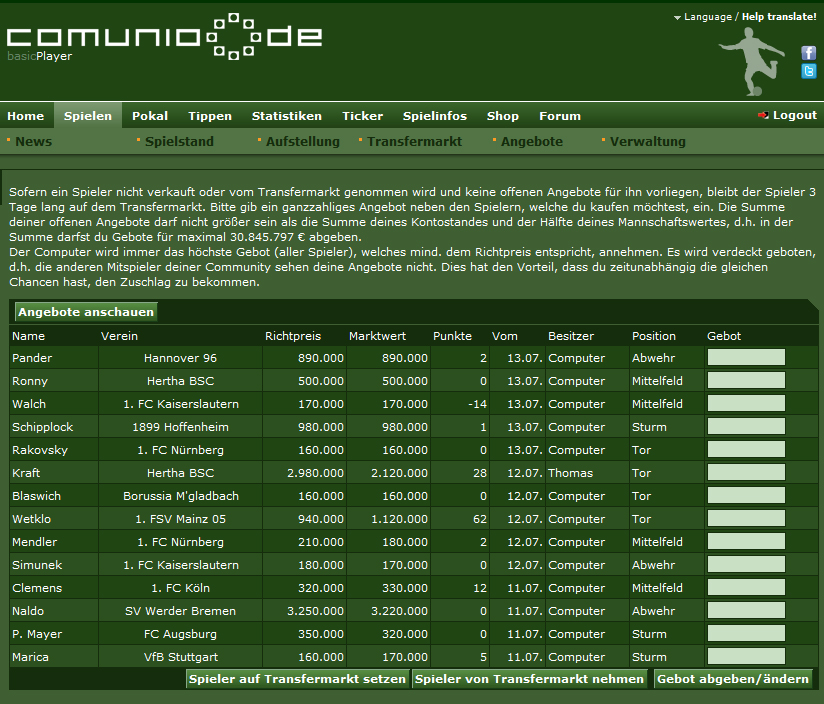Open the Transfermarkt submenu

coord(414,141)
